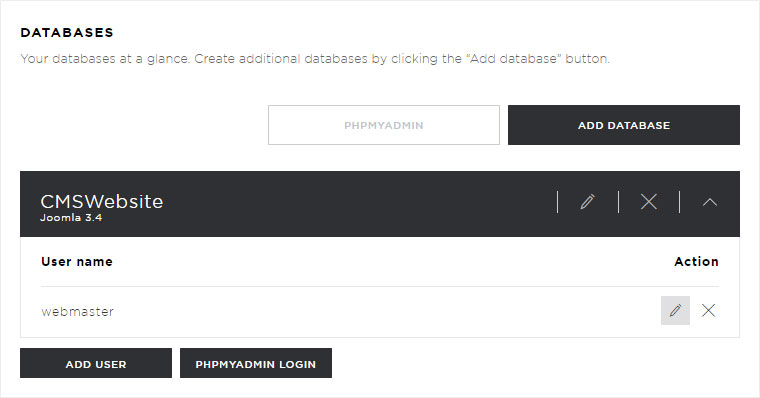Select the webmaster user name

(78, 312)
